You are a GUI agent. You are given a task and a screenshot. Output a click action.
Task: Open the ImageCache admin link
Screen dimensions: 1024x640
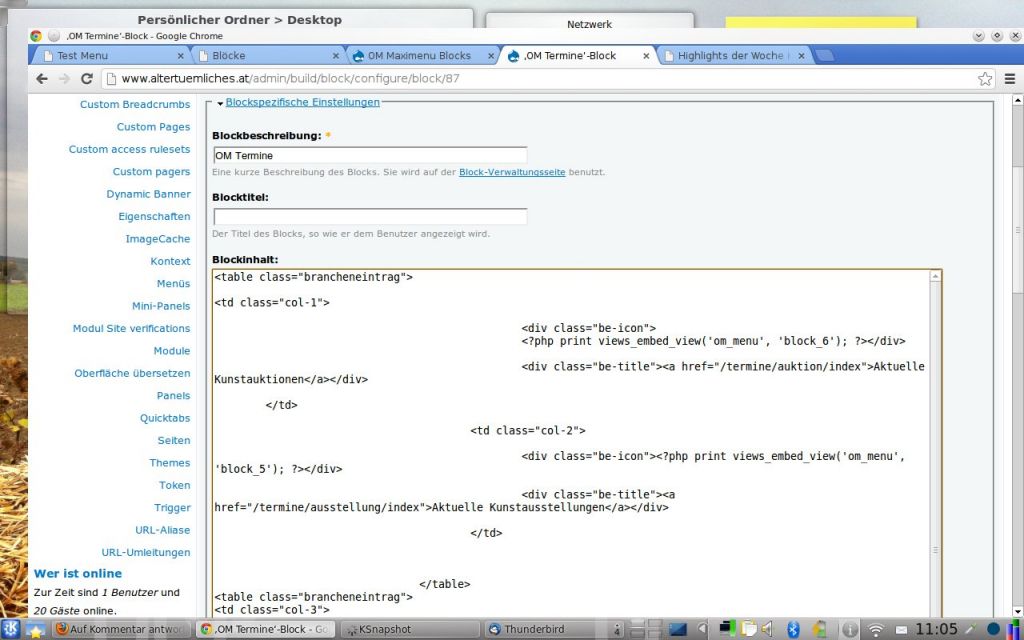[157, 239]
